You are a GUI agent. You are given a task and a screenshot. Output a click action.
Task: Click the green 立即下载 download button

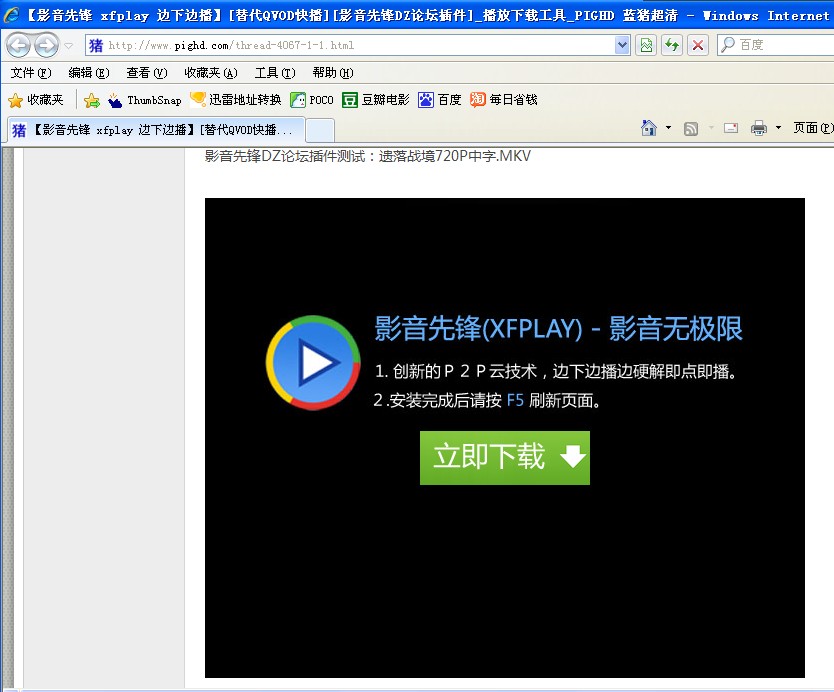(505, 458)
